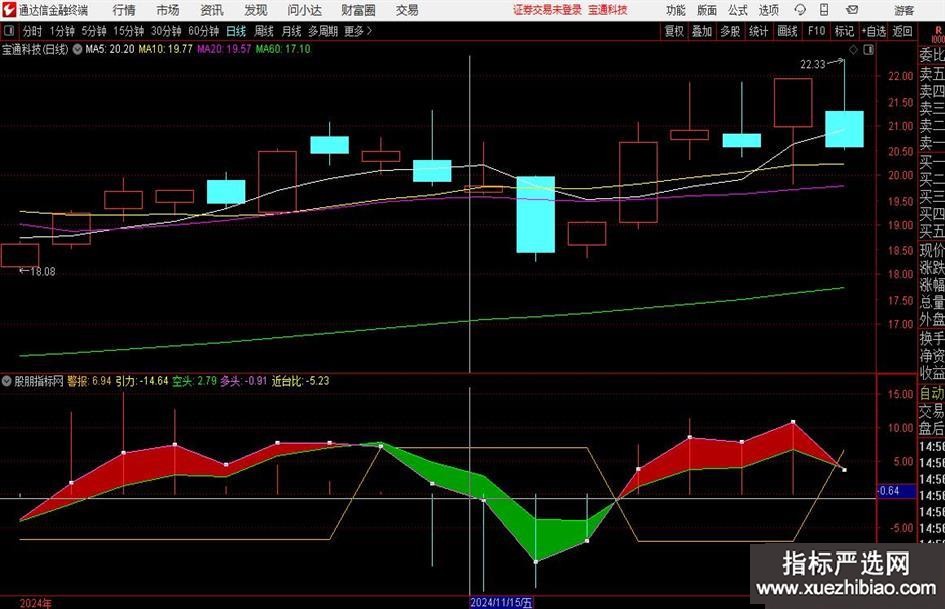Expand the 更多 period options
The width and height of the screenshot is (945, 609).
click(358, 31)
